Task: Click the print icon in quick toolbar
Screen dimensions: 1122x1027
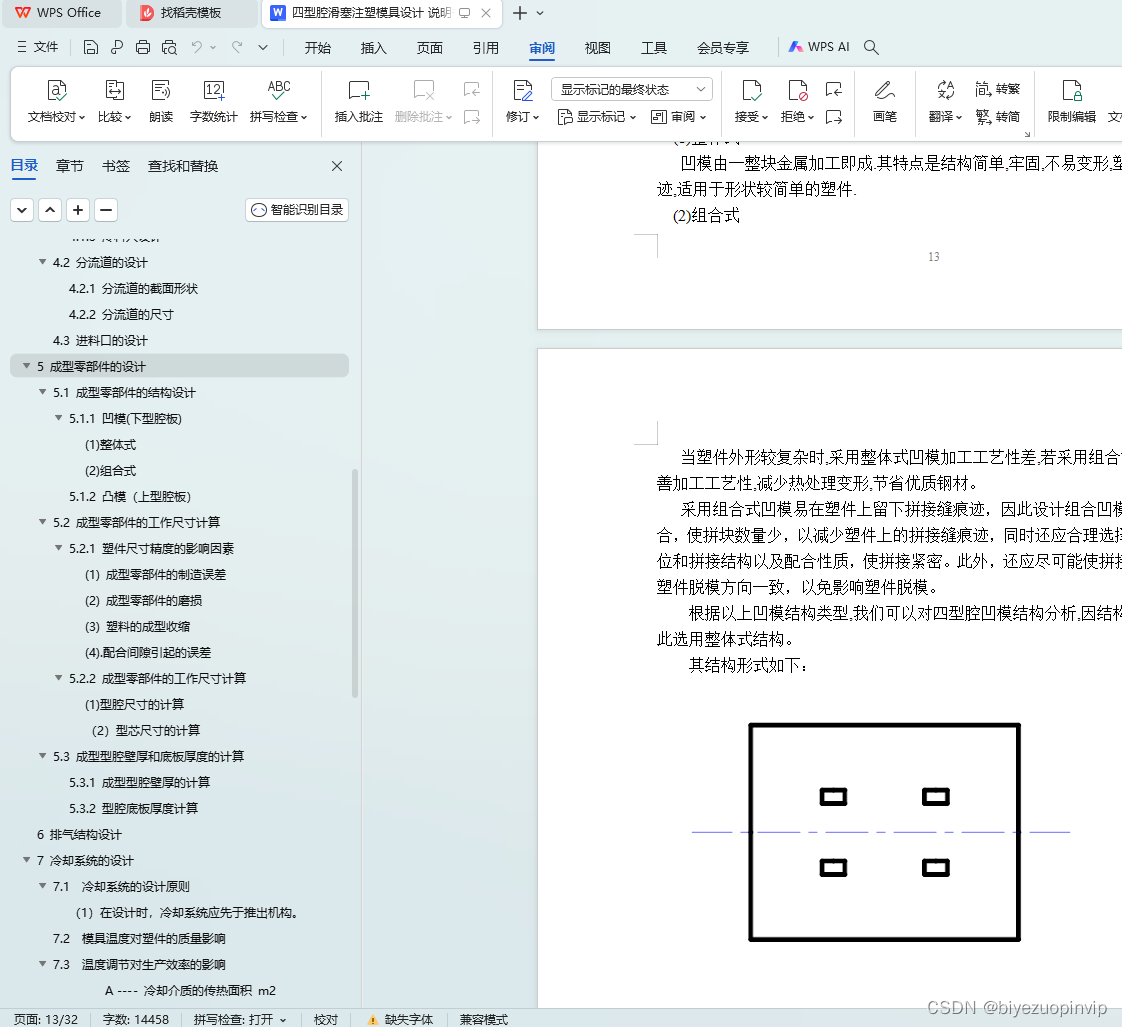Action: pos(142,47)
